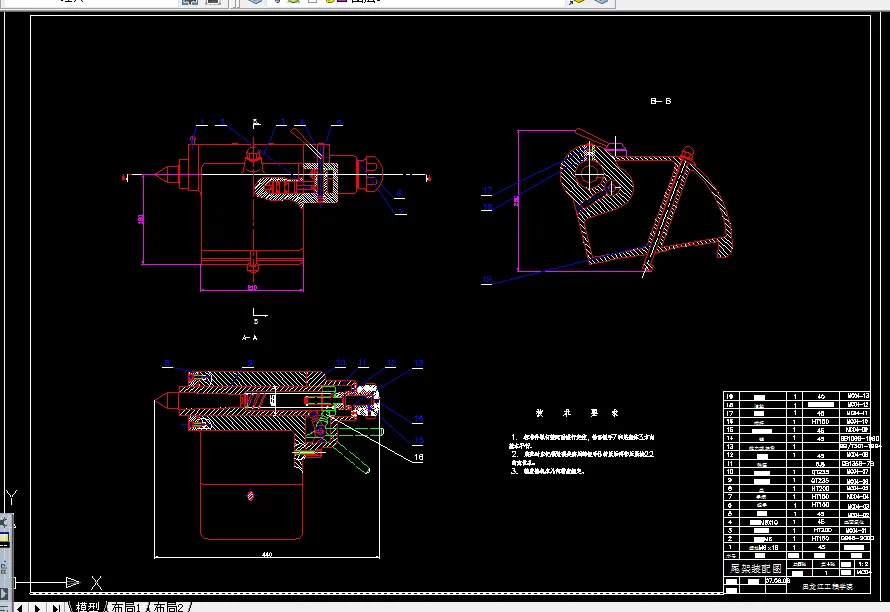Screen dimensions: 890x612
Task: Click balloon number 16 in A-A view
Action: [x=419, y=457]
